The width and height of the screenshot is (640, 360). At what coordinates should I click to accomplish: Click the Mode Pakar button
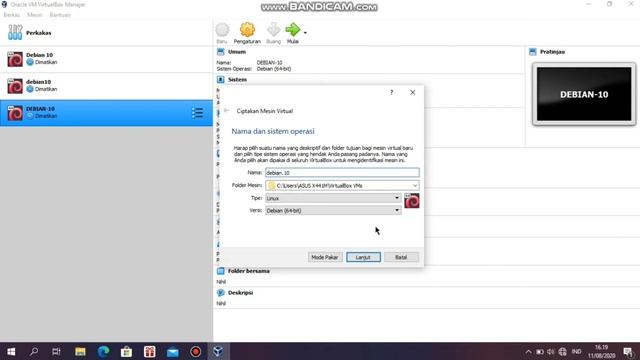pyautogui.click(x=324, y=257)
